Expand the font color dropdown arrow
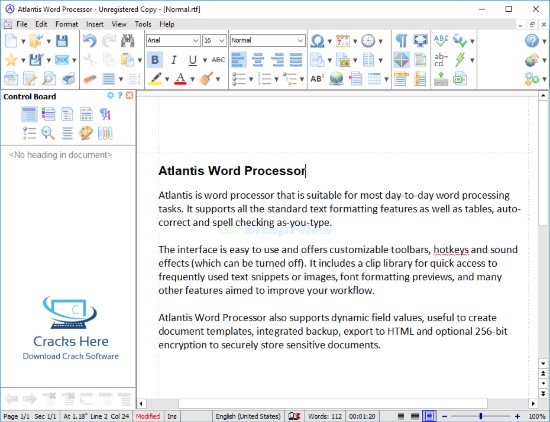 (x=192, y=79)
